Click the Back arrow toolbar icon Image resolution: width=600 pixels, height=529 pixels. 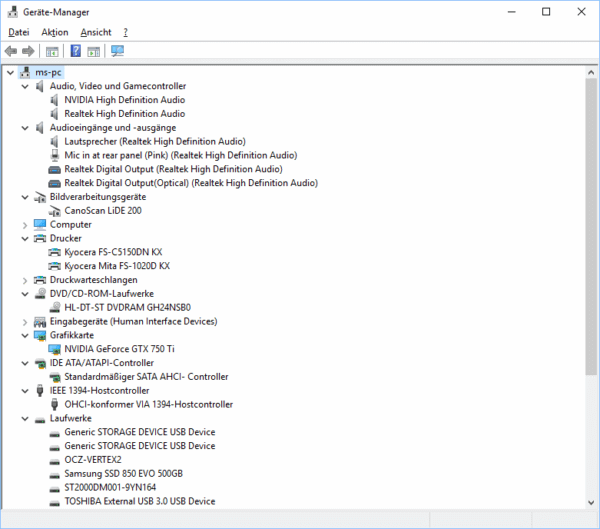[x=11, y=51]
